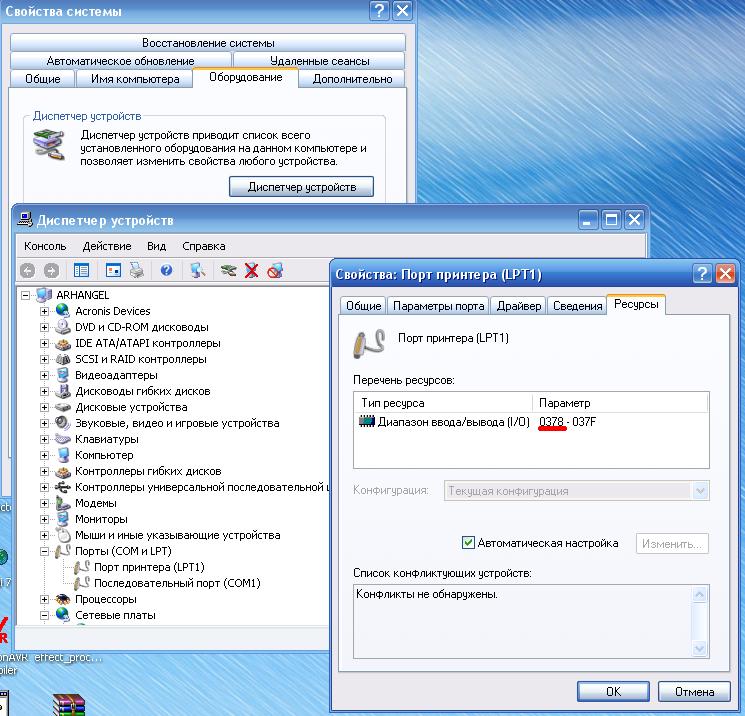Uncheck the Автоматическая настройка checkbox
The width and height of the screenshot is (745, 716).
click(x=468, y=543)
